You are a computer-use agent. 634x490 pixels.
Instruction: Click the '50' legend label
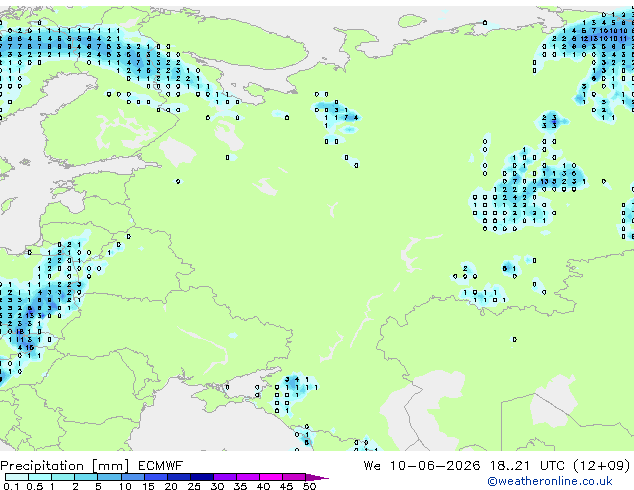(x=309, y=486)
